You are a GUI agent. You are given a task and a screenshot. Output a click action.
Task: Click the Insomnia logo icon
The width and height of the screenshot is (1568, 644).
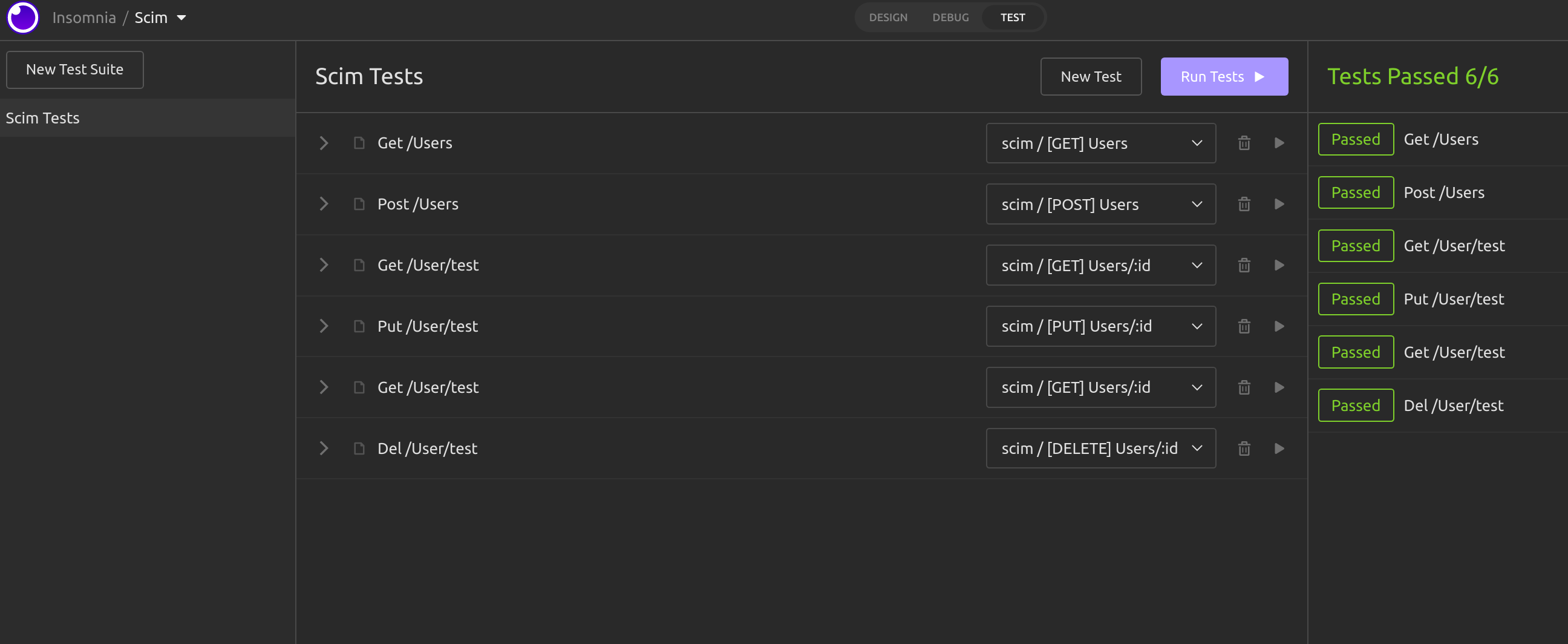click(22, 18)
